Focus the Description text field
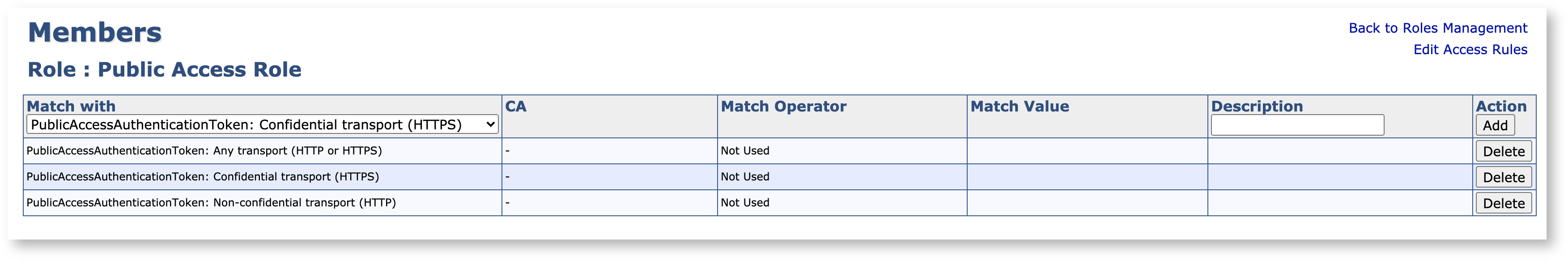Screen dimensions: 1568x261 (x=1296, y=125)
